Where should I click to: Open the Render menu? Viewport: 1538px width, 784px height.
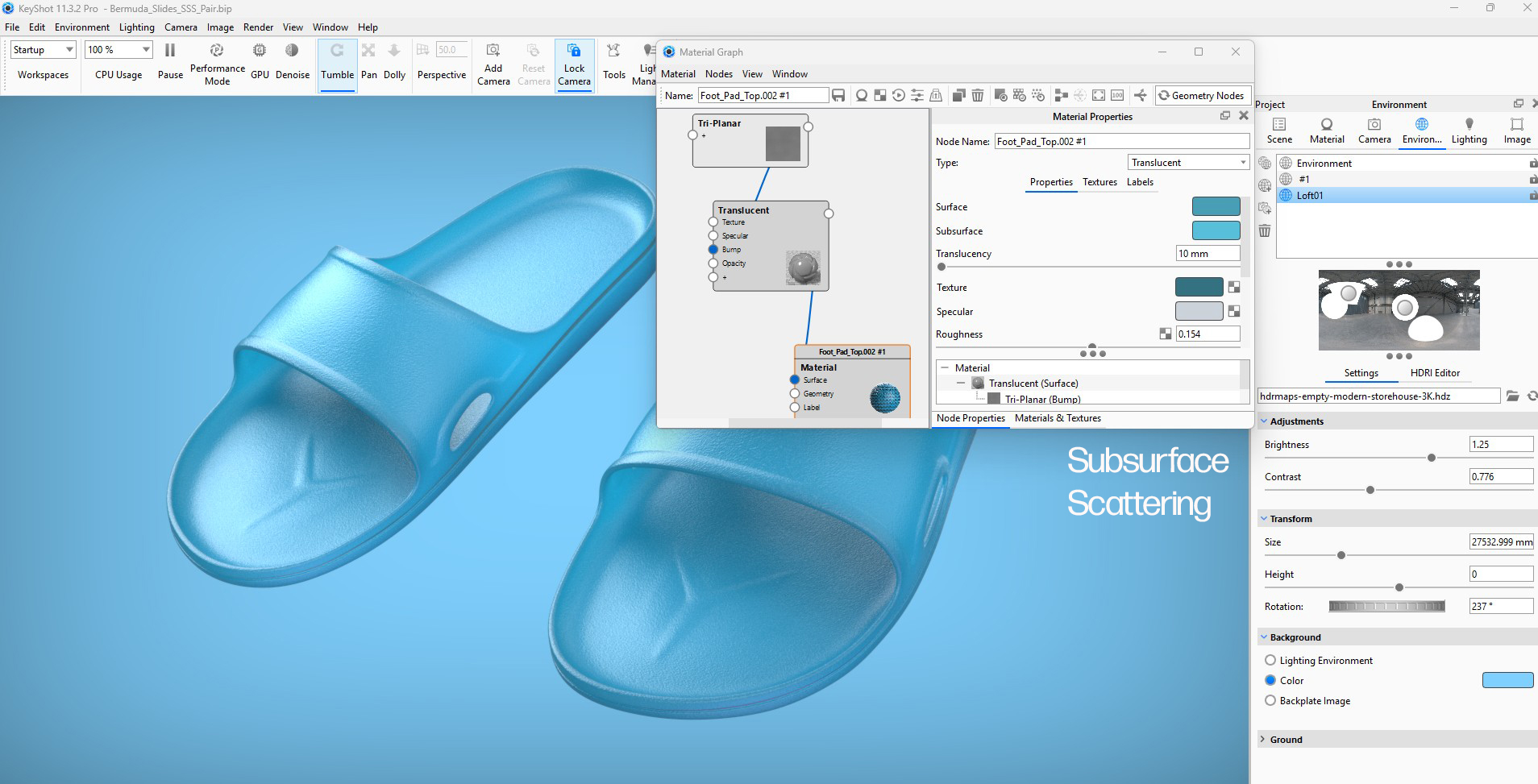click(258, 27)
